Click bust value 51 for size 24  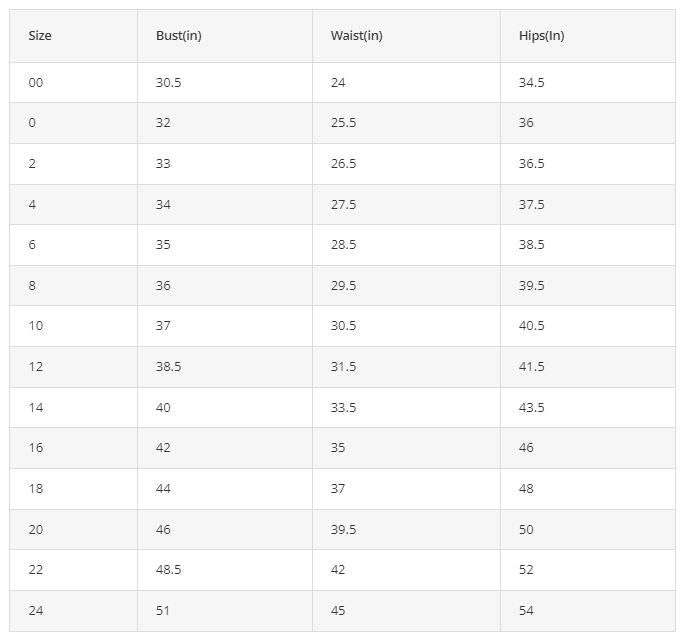pos(163,611)
